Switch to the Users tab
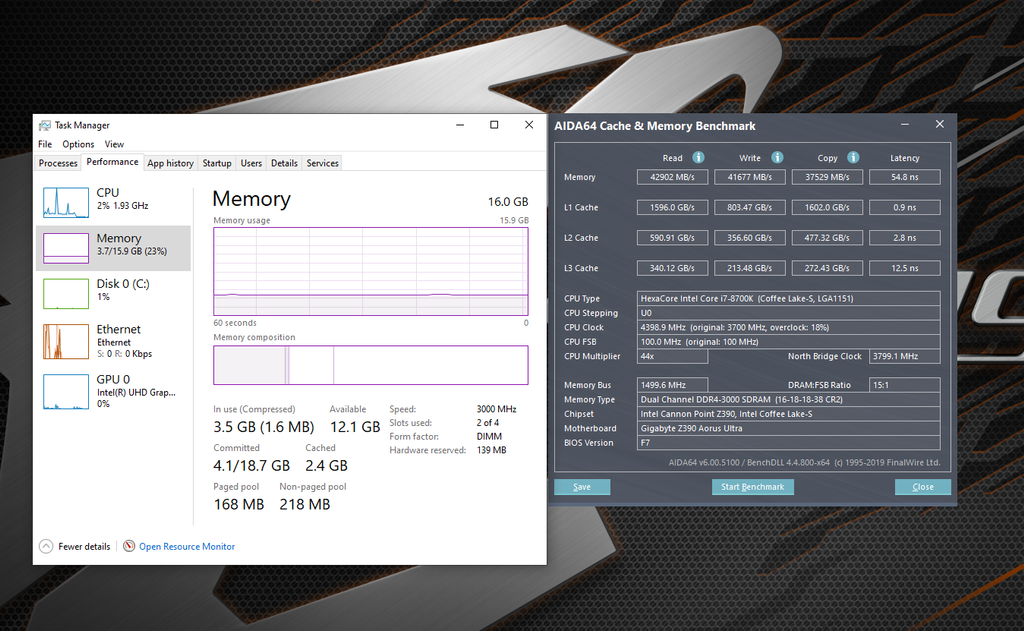The image size is (1024, 631). 251,163
